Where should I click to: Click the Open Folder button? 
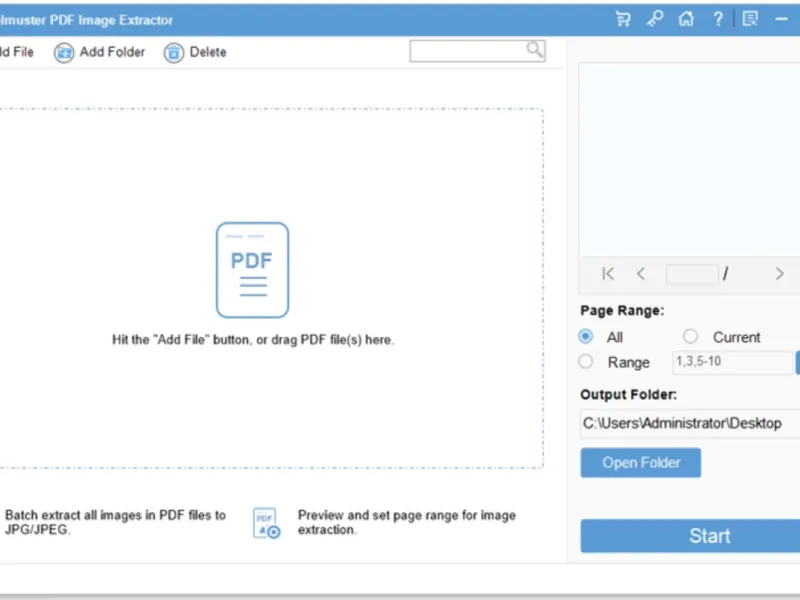coord(641,463)
